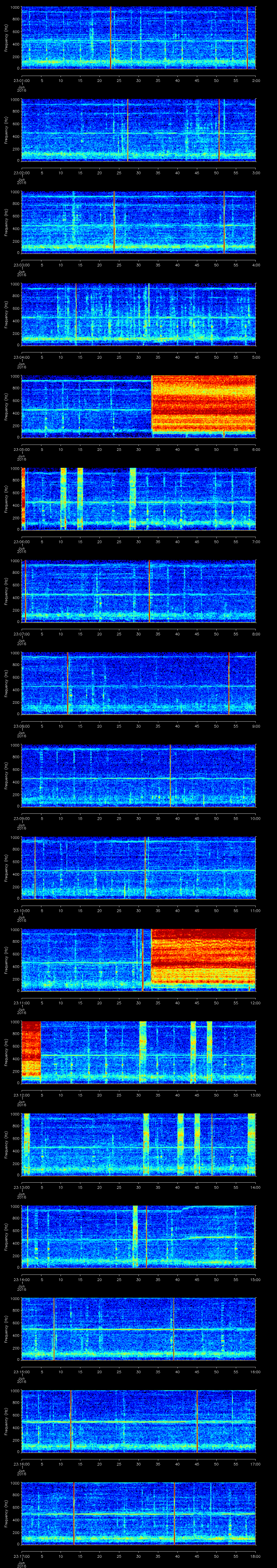Click the Frequency (Hz) axis label of 23:01:00 spectrogram
The height and width of the screenshot is (1568, 277).
7,38
